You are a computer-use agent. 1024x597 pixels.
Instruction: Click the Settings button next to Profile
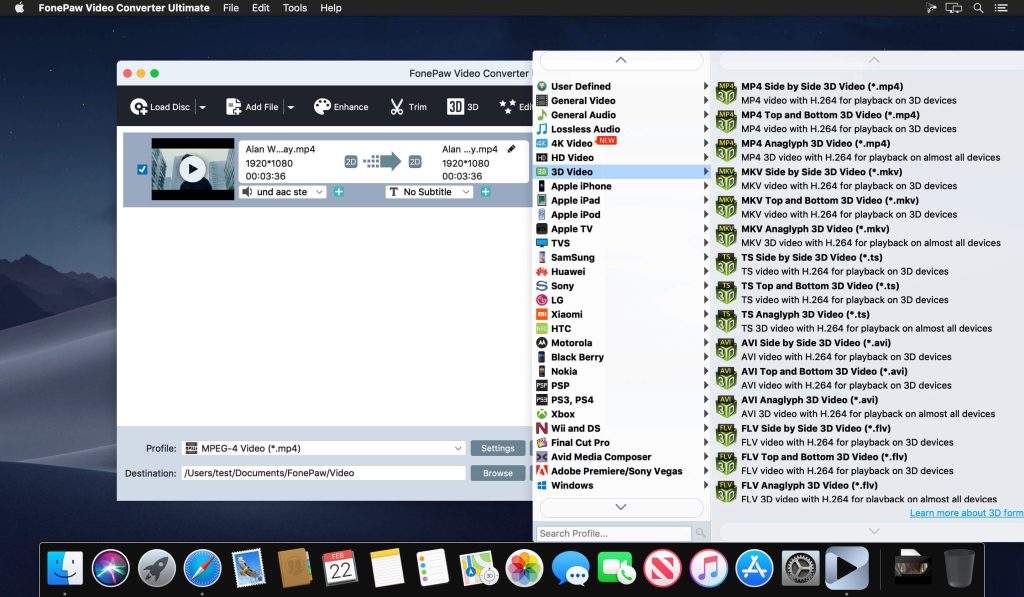click(x=497, y=448)
